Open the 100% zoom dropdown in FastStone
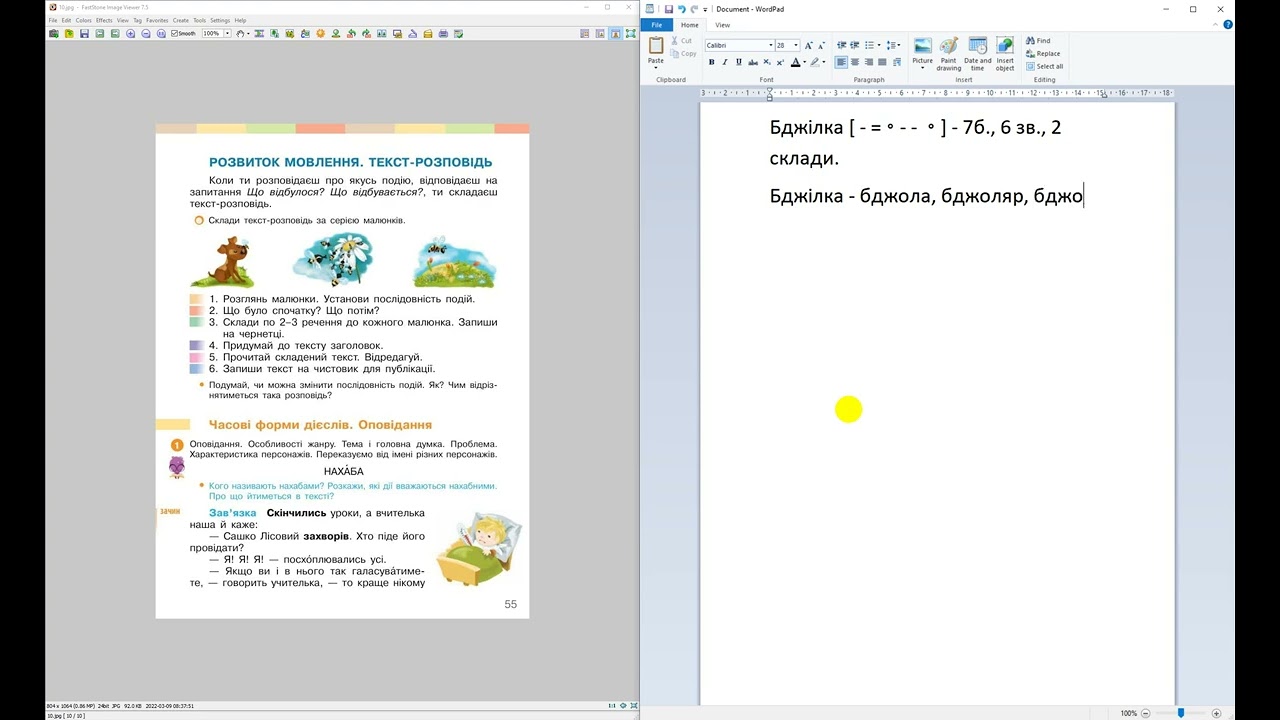 click(227, 33)
